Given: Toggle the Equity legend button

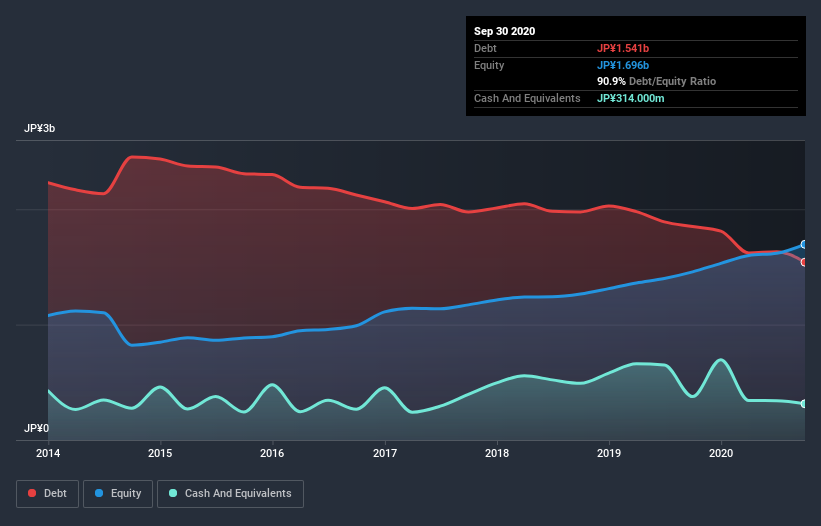Looking at the screenshot, I should coord(118,494).
